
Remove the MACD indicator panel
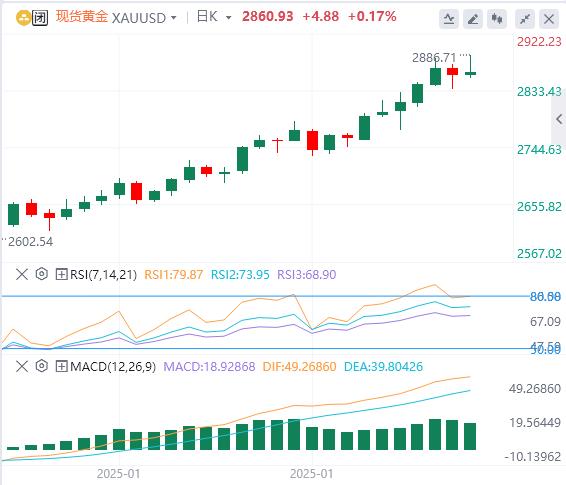(22, 367)
